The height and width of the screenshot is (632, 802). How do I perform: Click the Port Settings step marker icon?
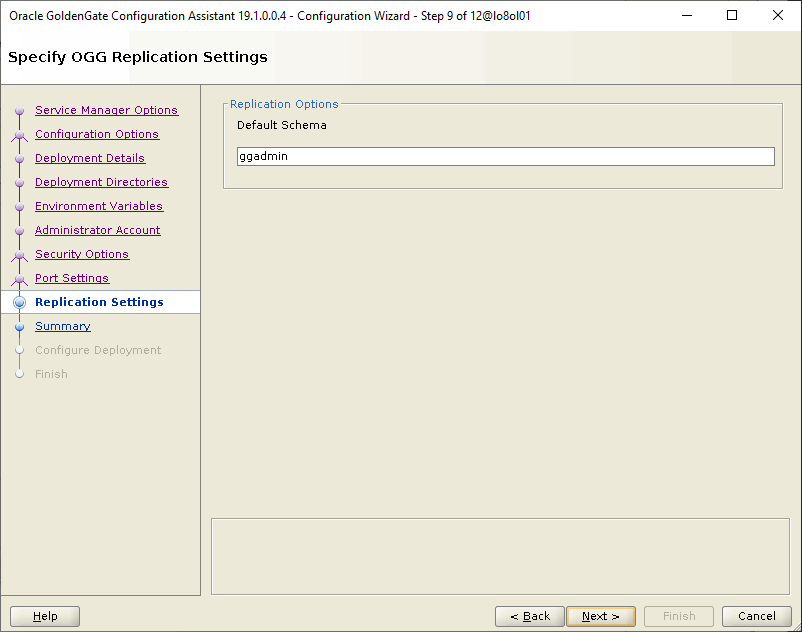[19, 279]
